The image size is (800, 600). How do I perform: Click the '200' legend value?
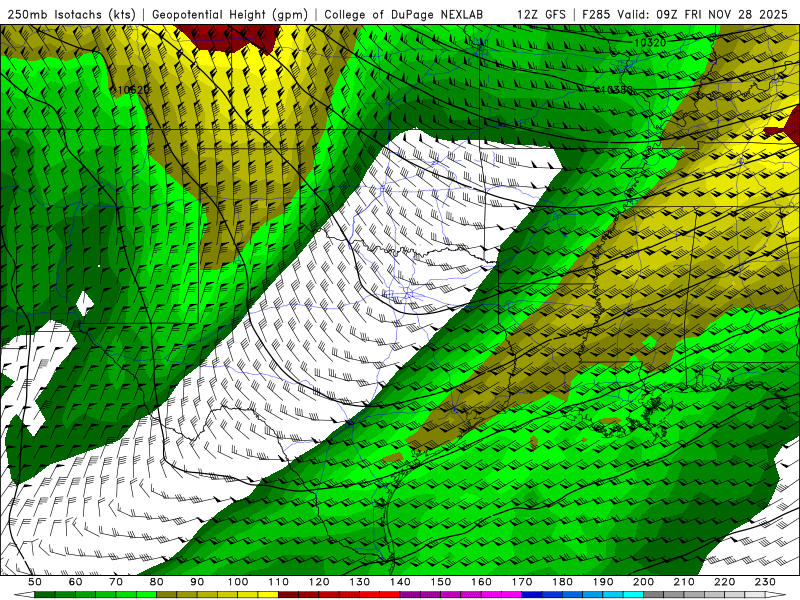[643, 582]
